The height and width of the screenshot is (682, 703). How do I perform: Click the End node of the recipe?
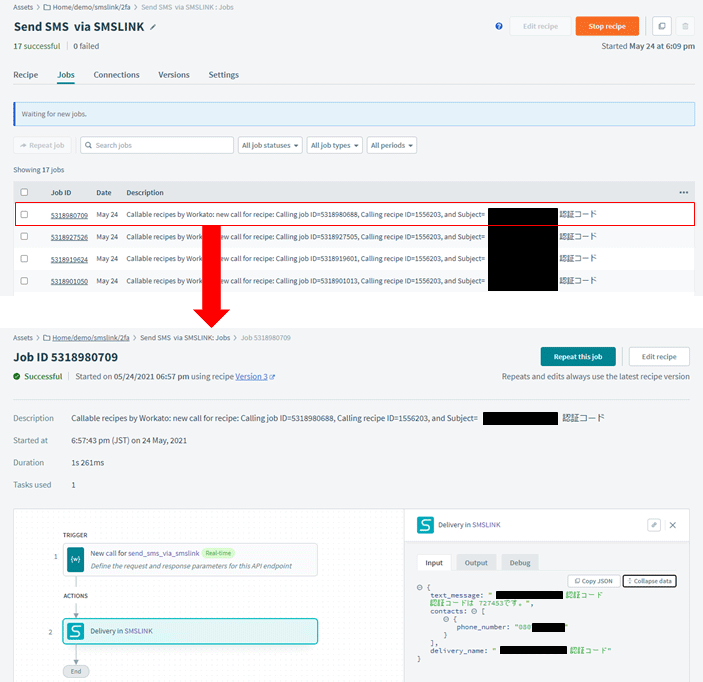pos(76,671)
